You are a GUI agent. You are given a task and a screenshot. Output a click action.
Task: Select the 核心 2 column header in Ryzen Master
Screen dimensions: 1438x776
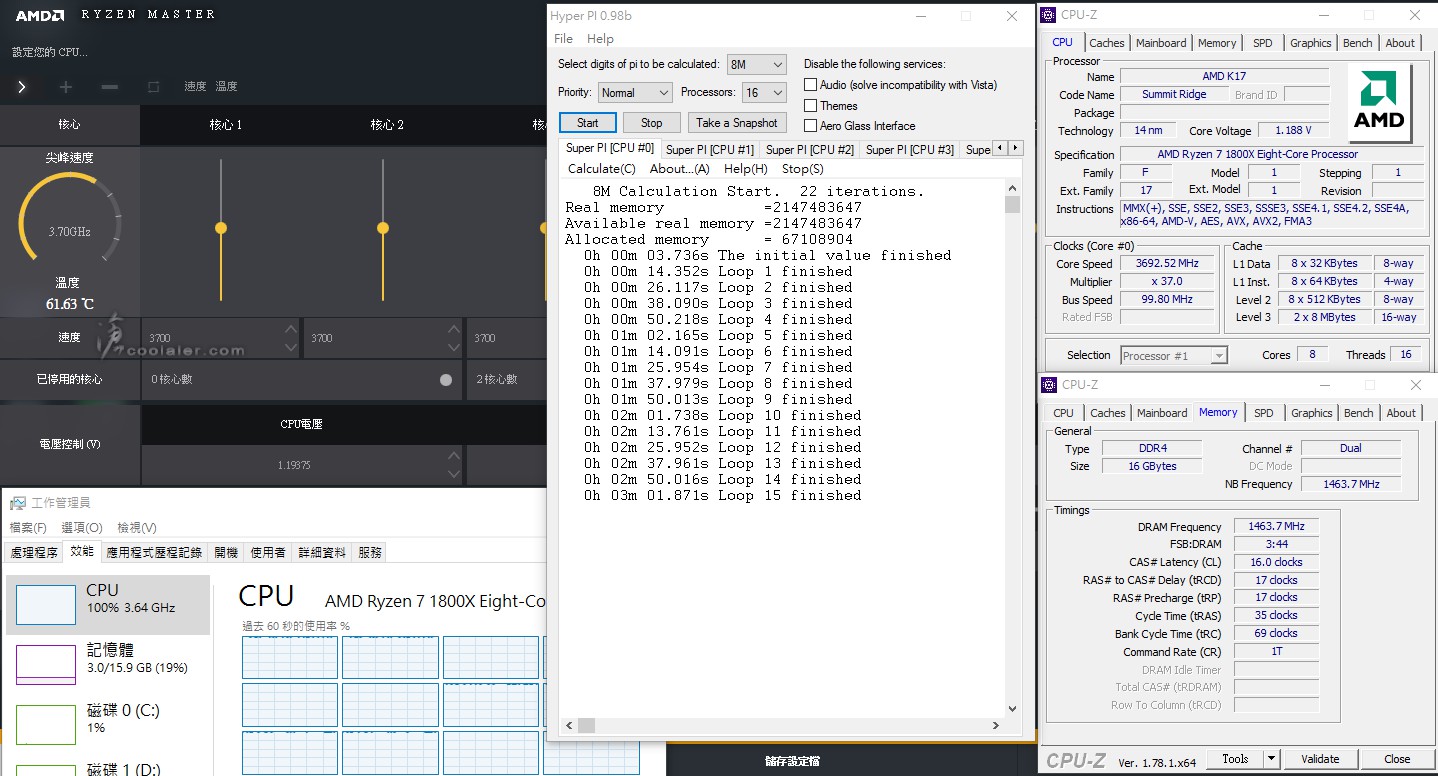(387, 125)
